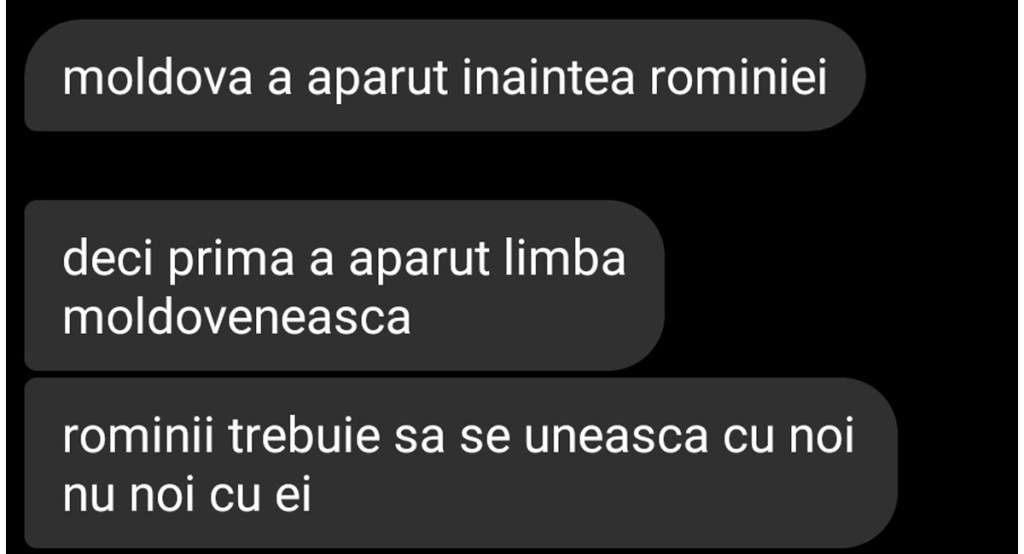
Task: Select the word 'rominiei' in the top bubble
Action: 738,77
